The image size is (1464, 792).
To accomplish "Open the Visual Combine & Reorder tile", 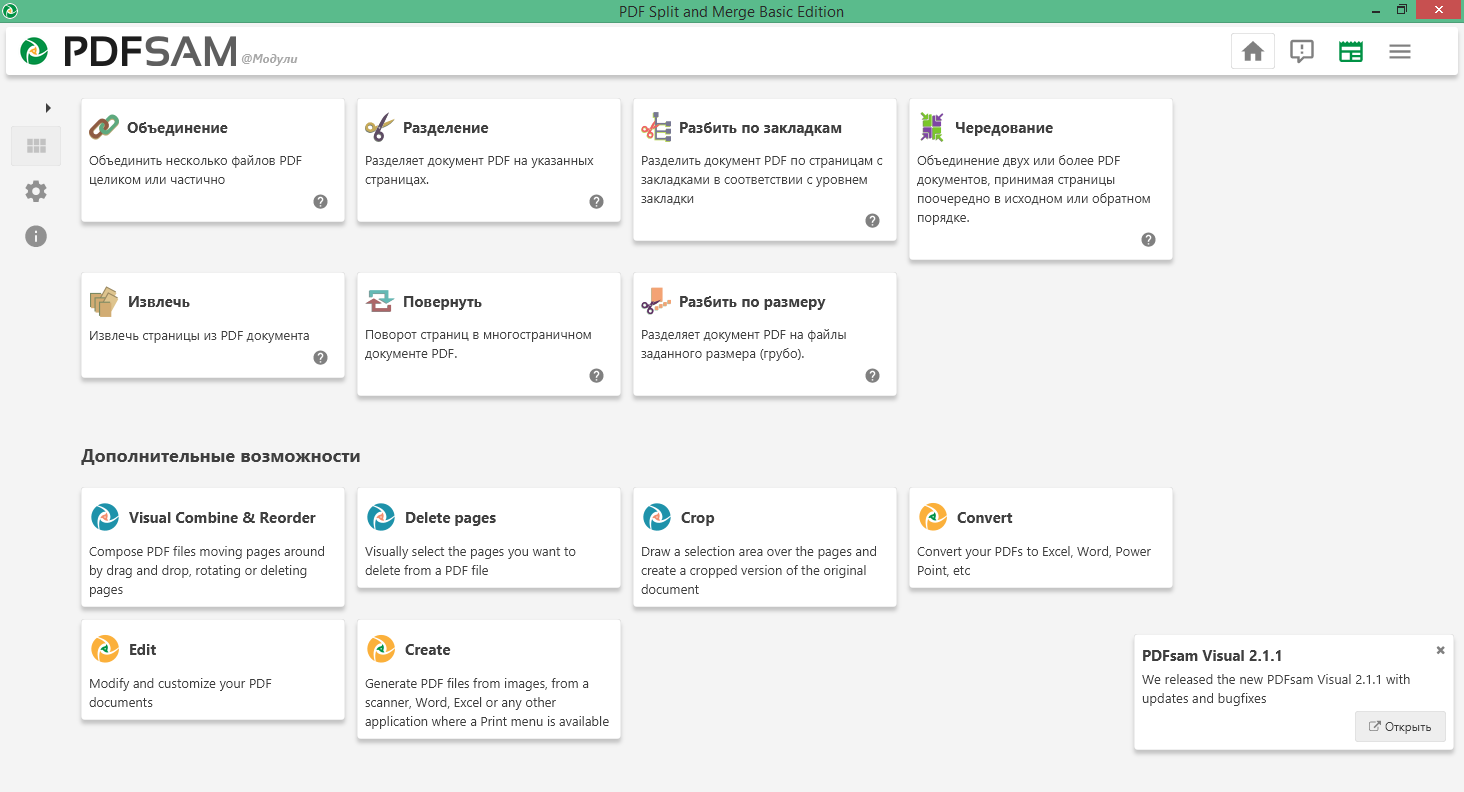I will [213, 547].
